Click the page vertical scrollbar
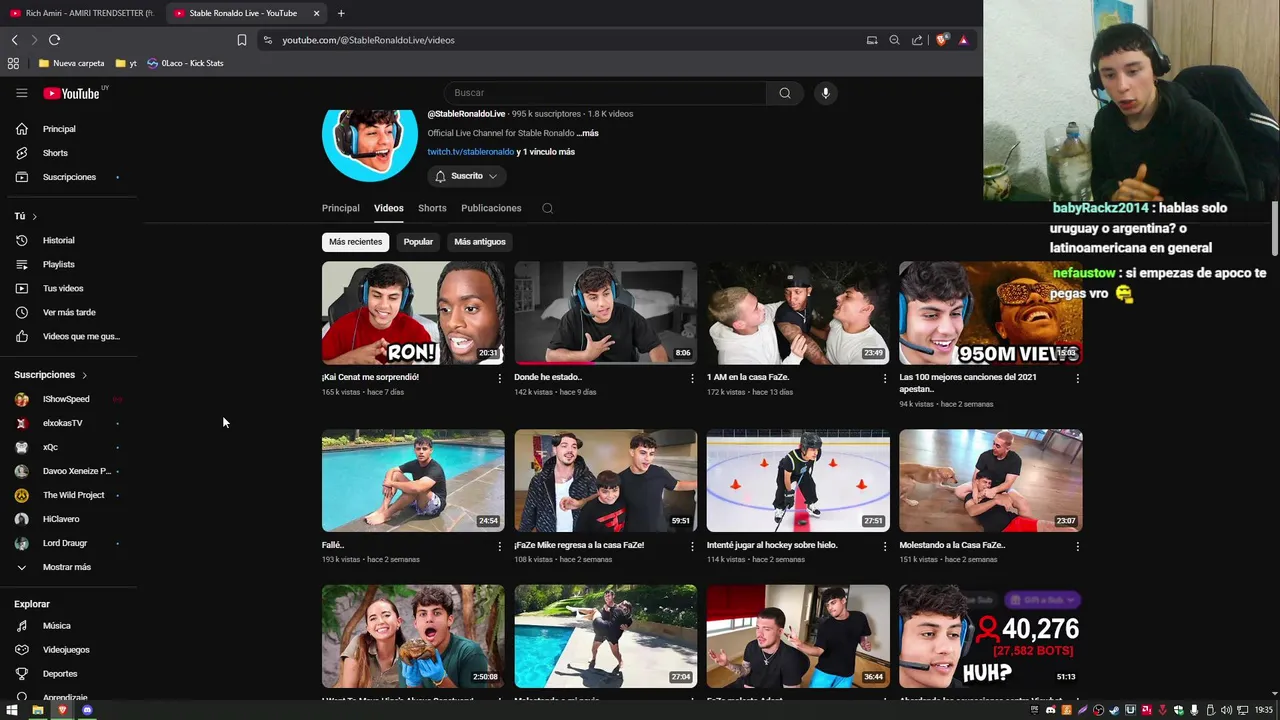The width and height of the screenshot is (1280, 720). click(x=1274, y=228)
